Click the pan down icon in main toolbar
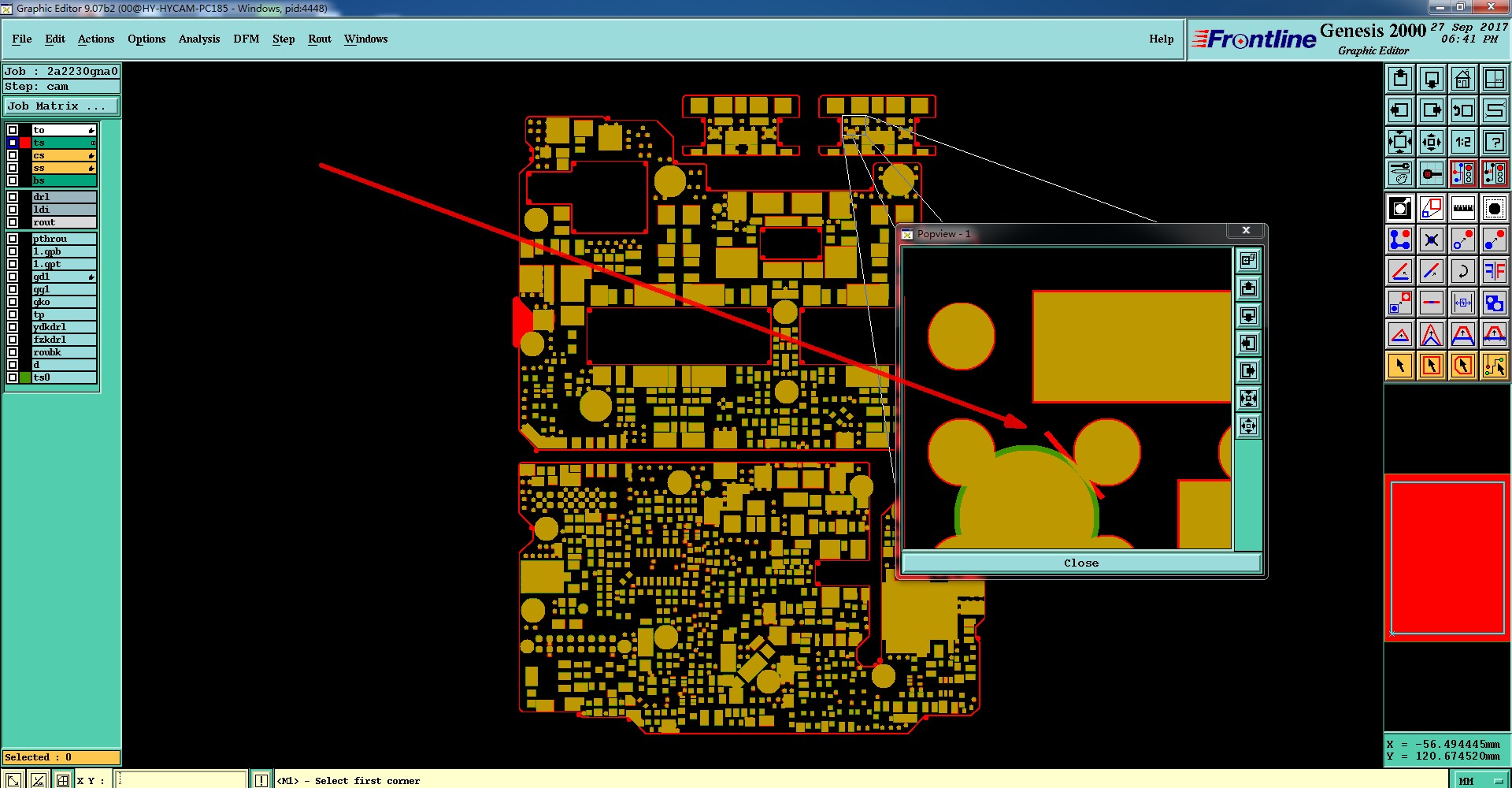This screenshot has width=1512, height=788. click(1432, 79)
